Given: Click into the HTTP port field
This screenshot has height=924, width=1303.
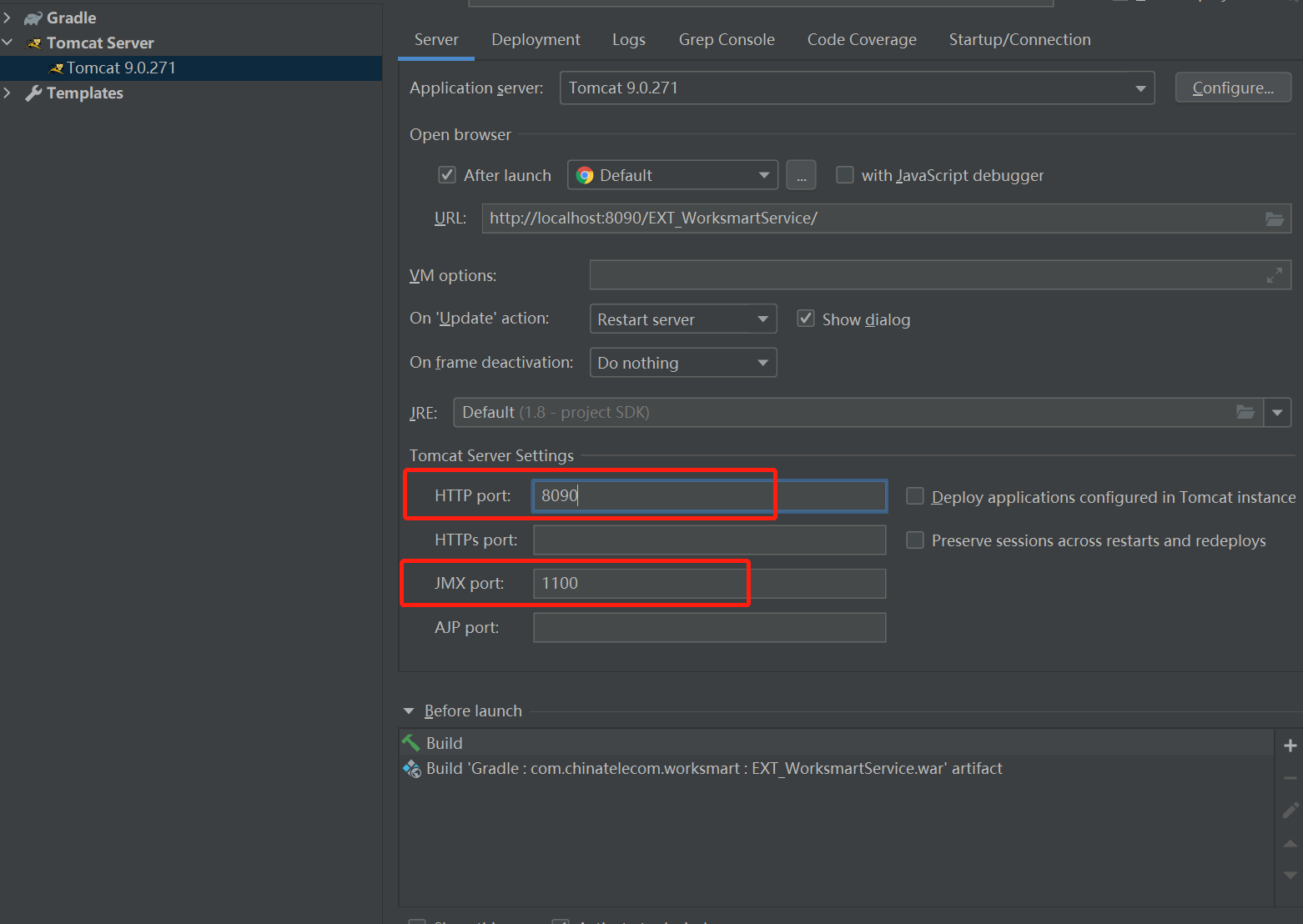Looking at the screenshot, I should [709, 495].
